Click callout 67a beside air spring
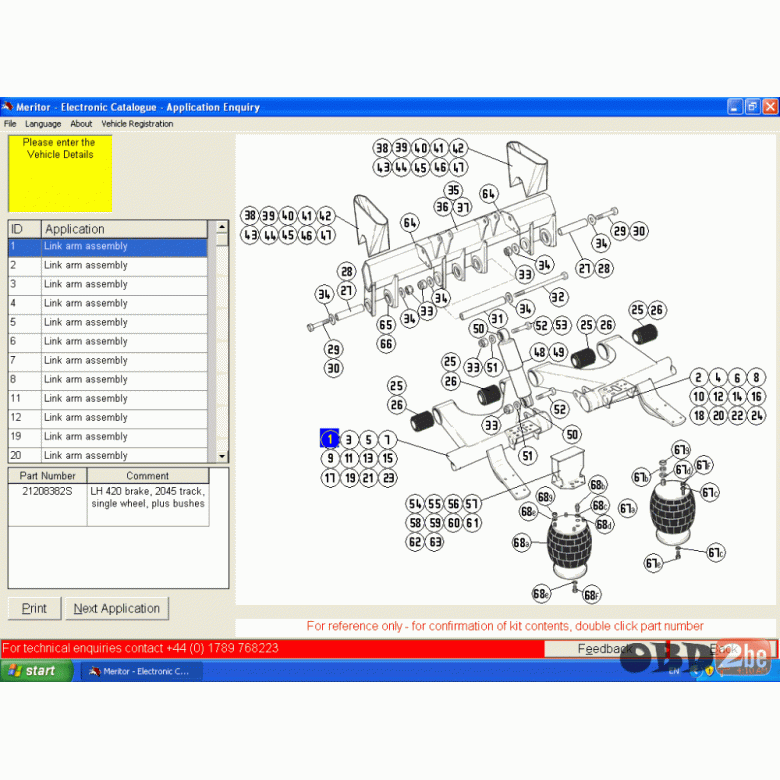The image size is (780, 780). [628, 509]
